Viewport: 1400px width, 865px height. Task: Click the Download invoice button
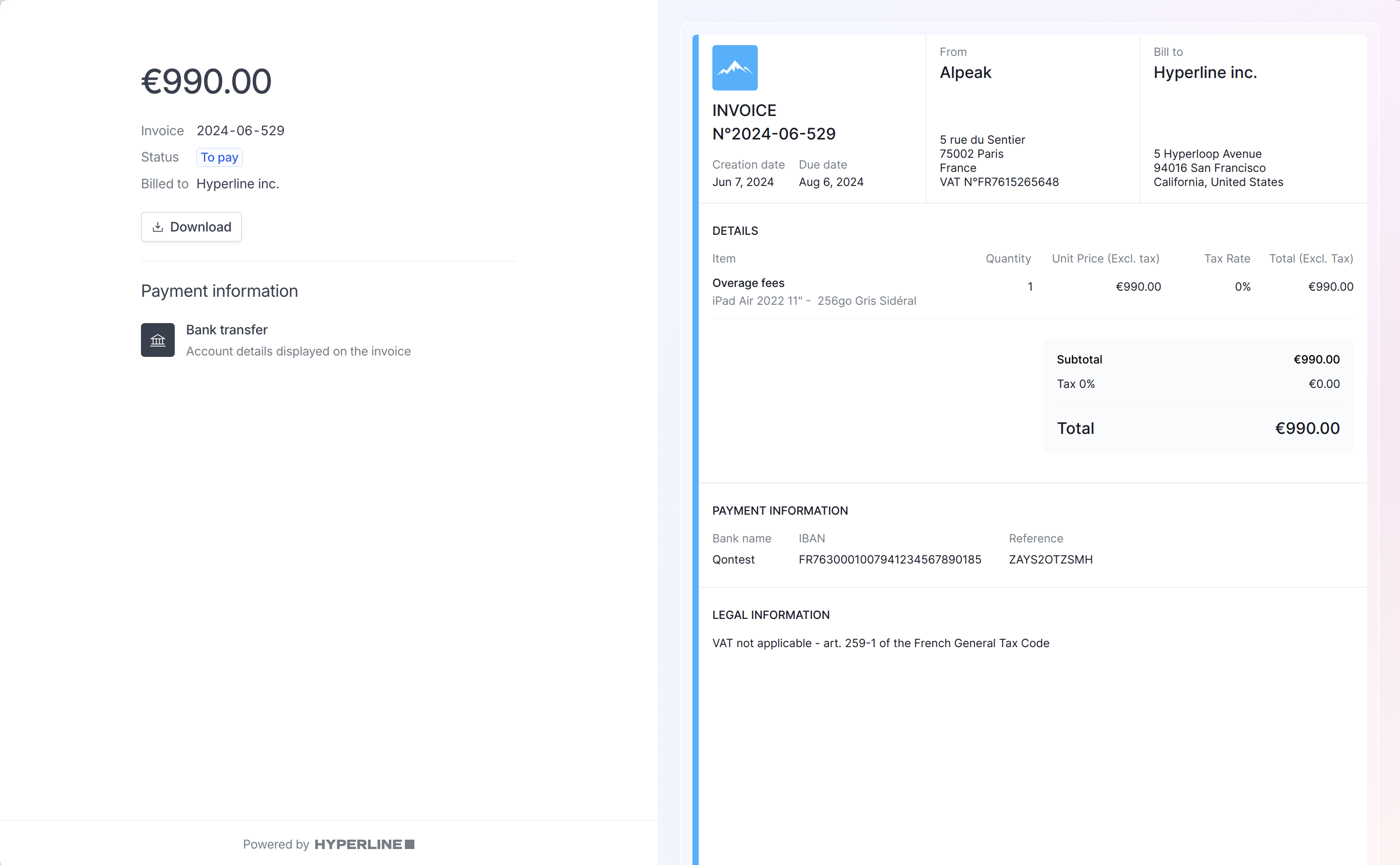point(191,226)
